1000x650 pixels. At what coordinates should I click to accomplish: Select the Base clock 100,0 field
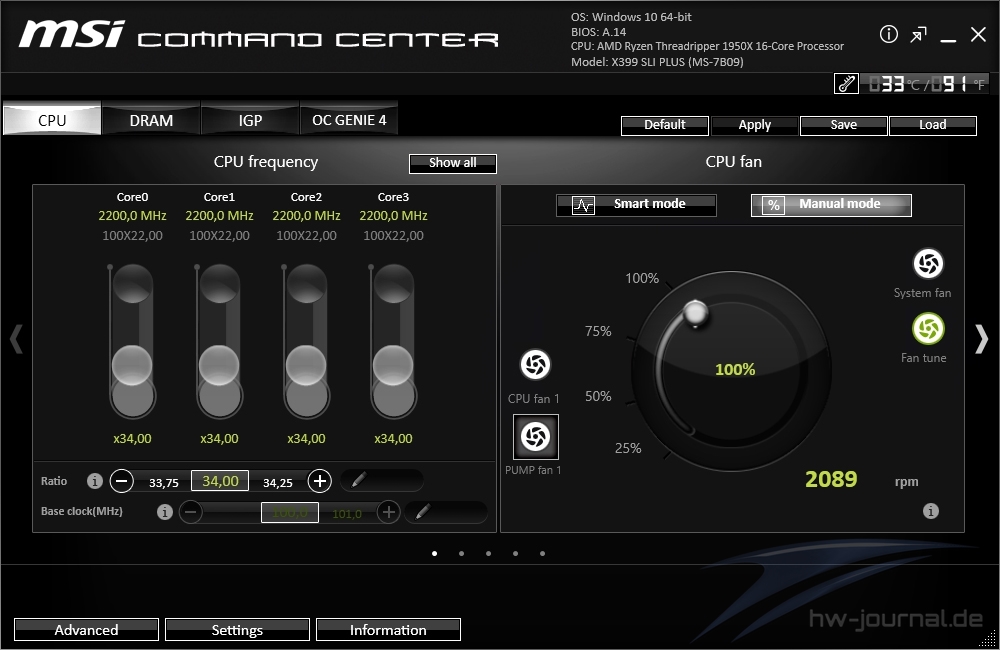(x=290, y=512)
